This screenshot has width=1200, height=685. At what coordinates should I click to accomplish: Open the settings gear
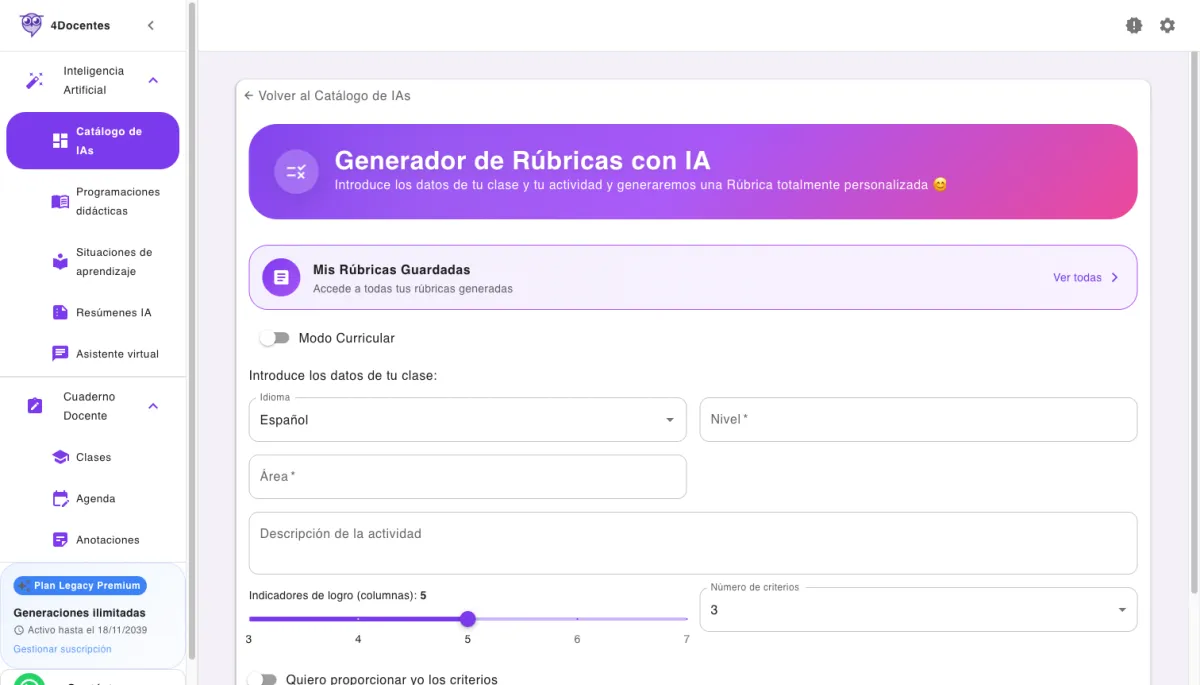[x=1167, y=25]
